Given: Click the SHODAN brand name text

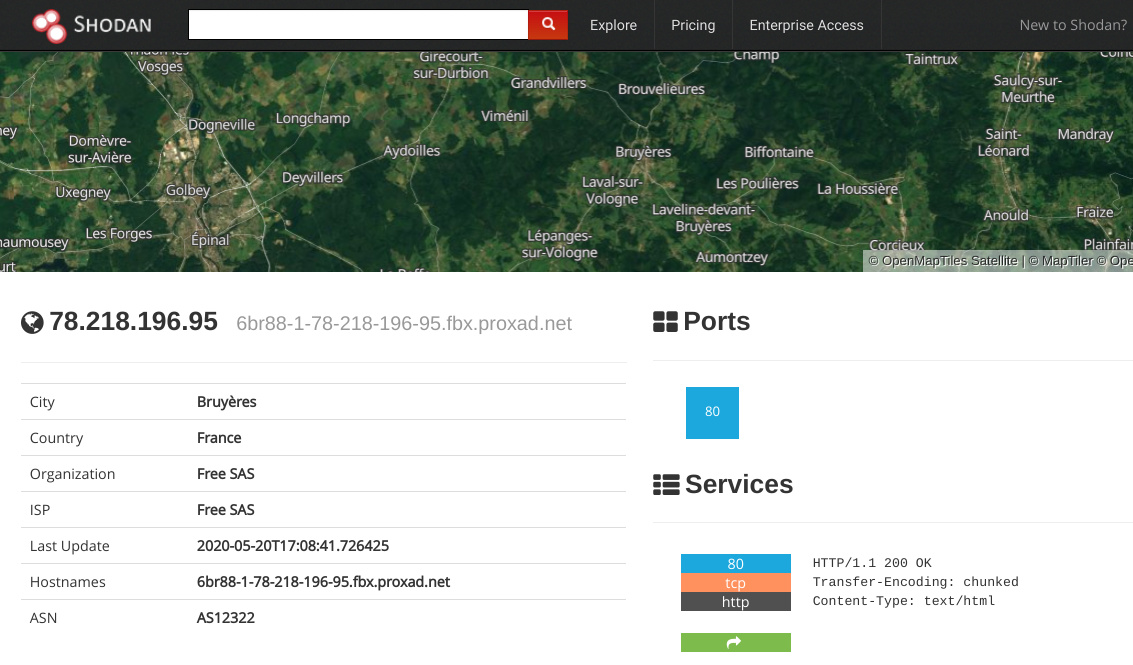Looking at the screenshot, I should pos(113,25).
